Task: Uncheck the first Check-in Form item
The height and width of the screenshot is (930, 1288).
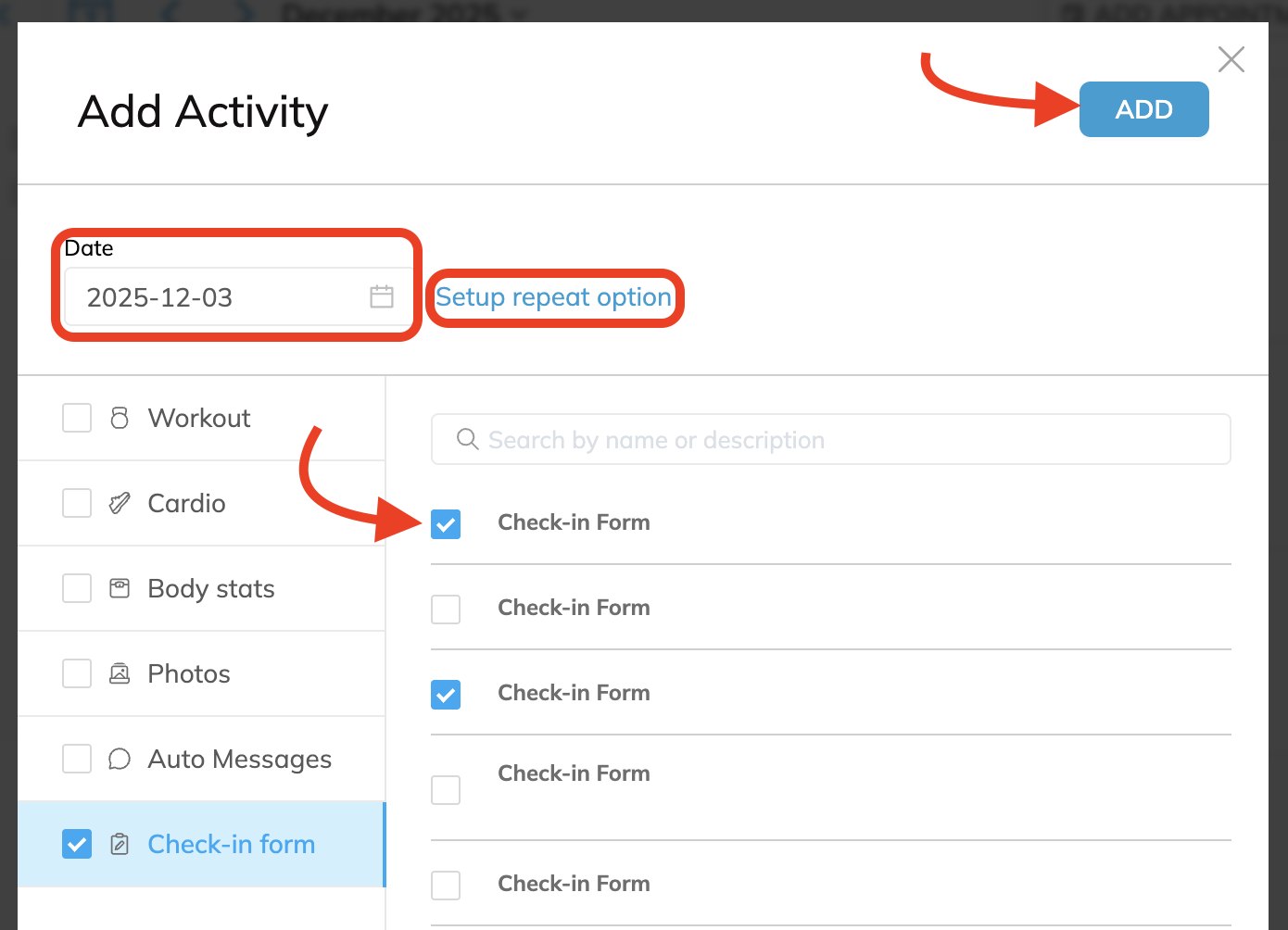Action: (x=446, y=523)
